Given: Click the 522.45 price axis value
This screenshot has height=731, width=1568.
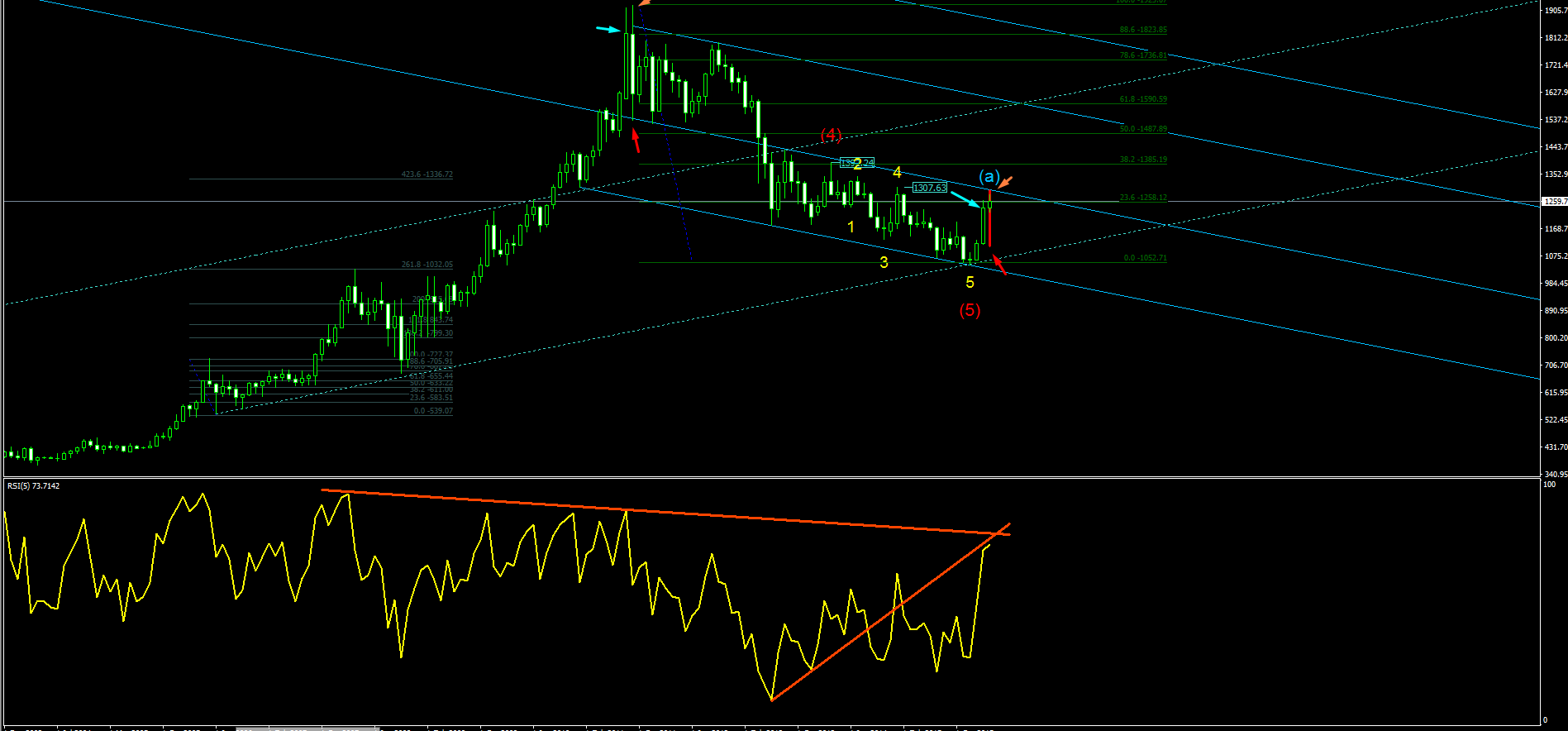Looking at the screenshot, I should coord(1555,420).
